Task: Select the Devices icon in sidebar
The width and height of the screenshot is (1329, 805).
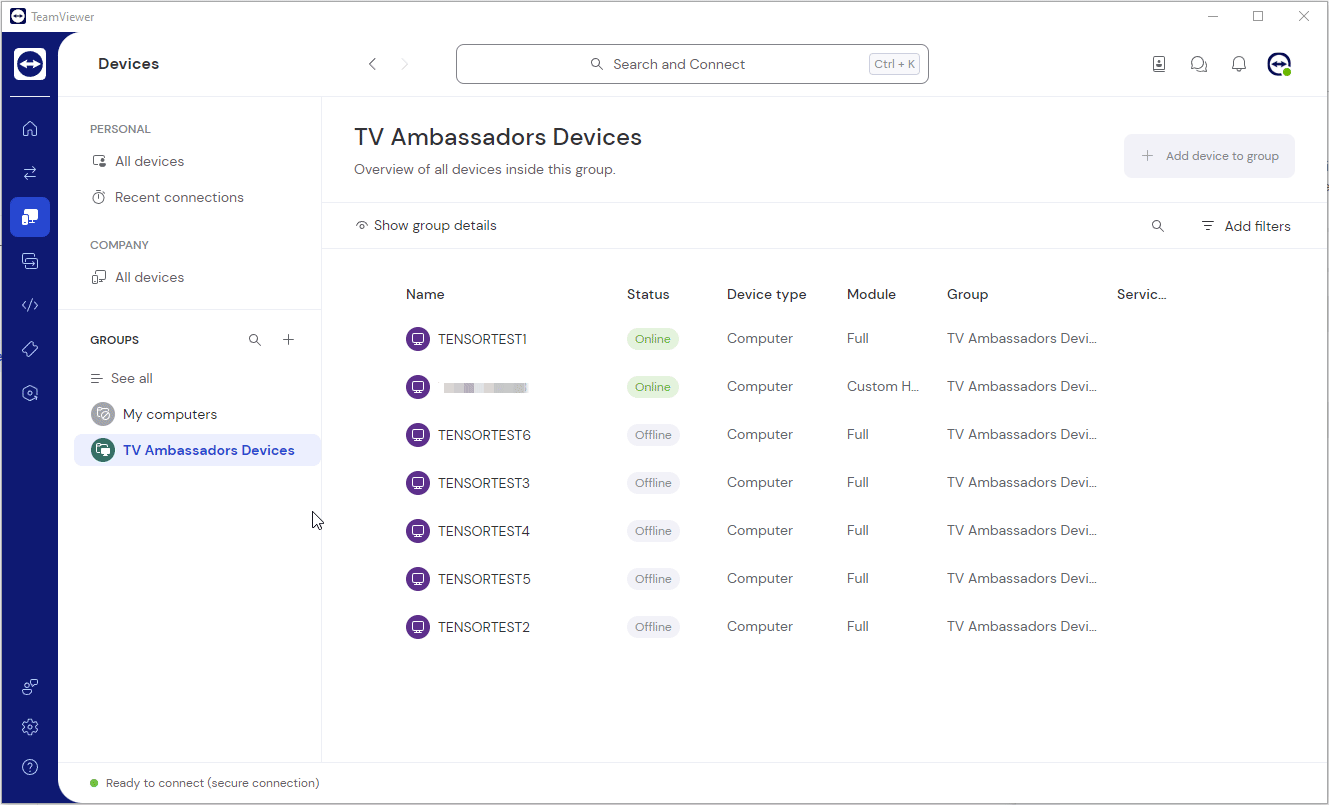Action: tap(30, 217)
